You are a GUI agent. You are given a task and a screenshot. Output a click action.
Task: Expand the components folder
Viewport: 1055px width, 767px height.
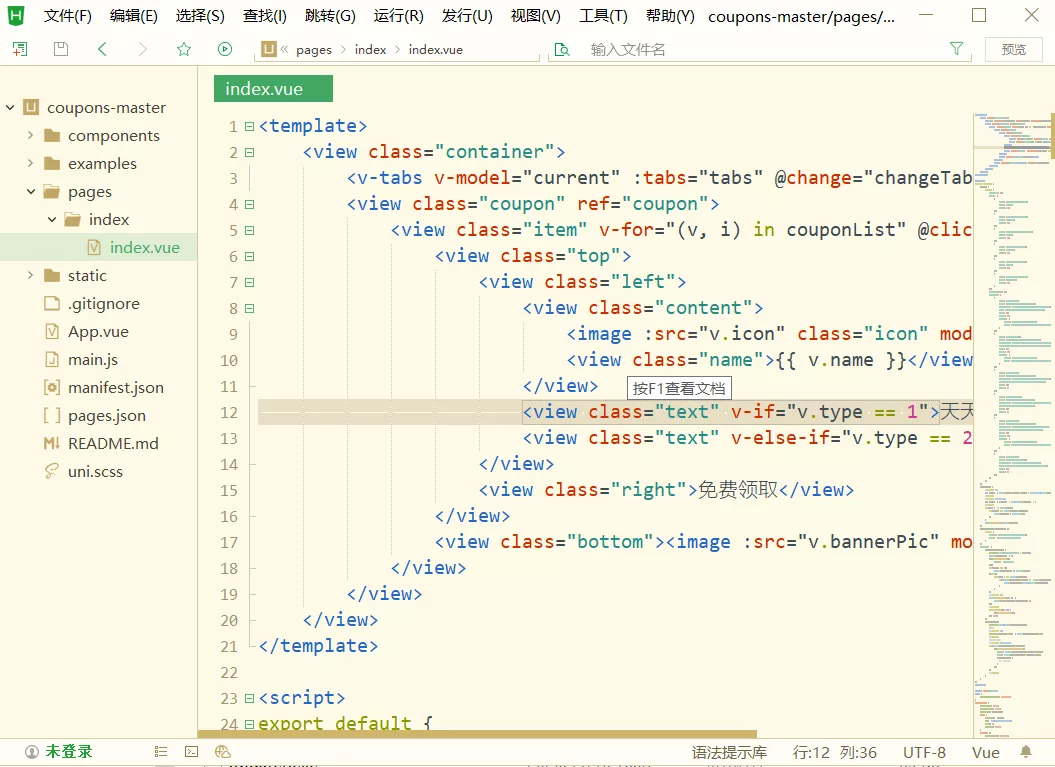pyautogui.click(x=28, y=135)
